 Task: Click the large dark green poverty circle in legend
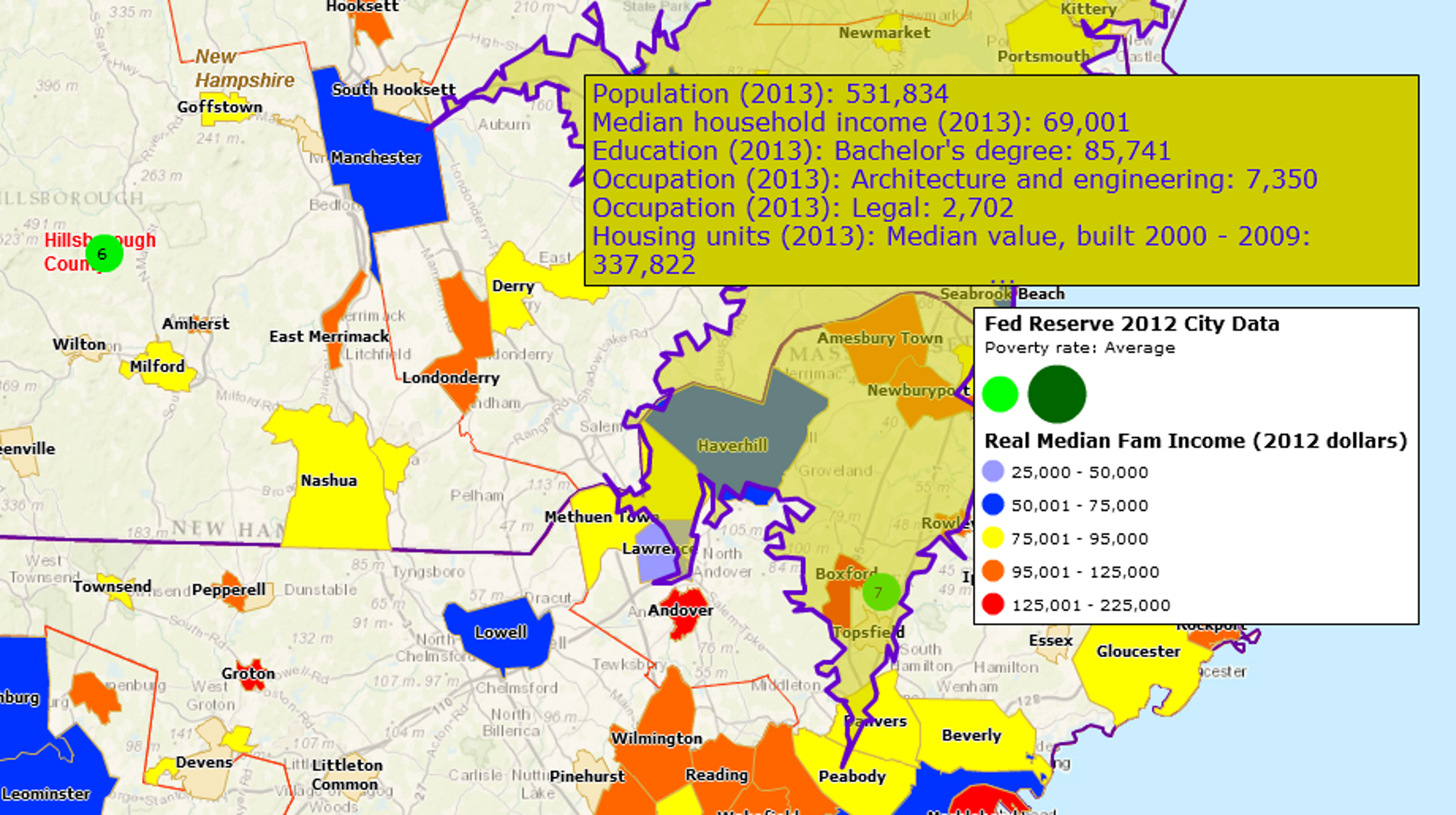[x=1056, y=394]
